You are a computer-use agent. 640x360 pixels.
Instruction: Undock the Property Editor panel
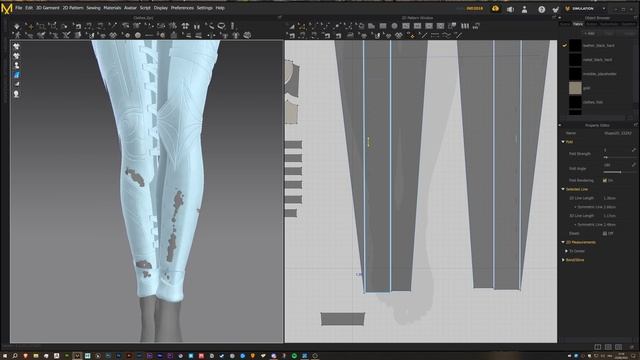[x=636, y=125]
